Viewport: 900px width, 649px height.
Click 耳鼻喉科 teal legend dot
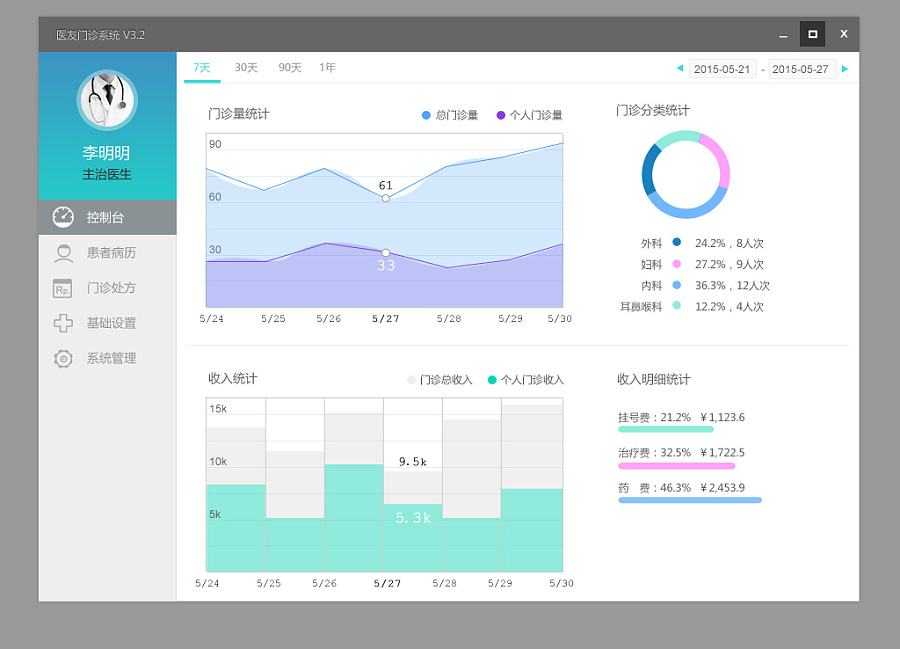(677, 306)
